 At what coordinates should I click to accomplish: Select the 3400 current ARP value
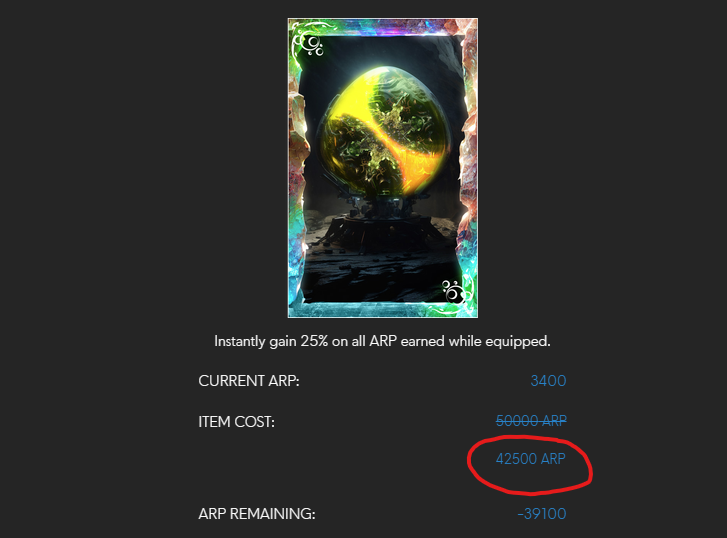click(x=548, y=381)
